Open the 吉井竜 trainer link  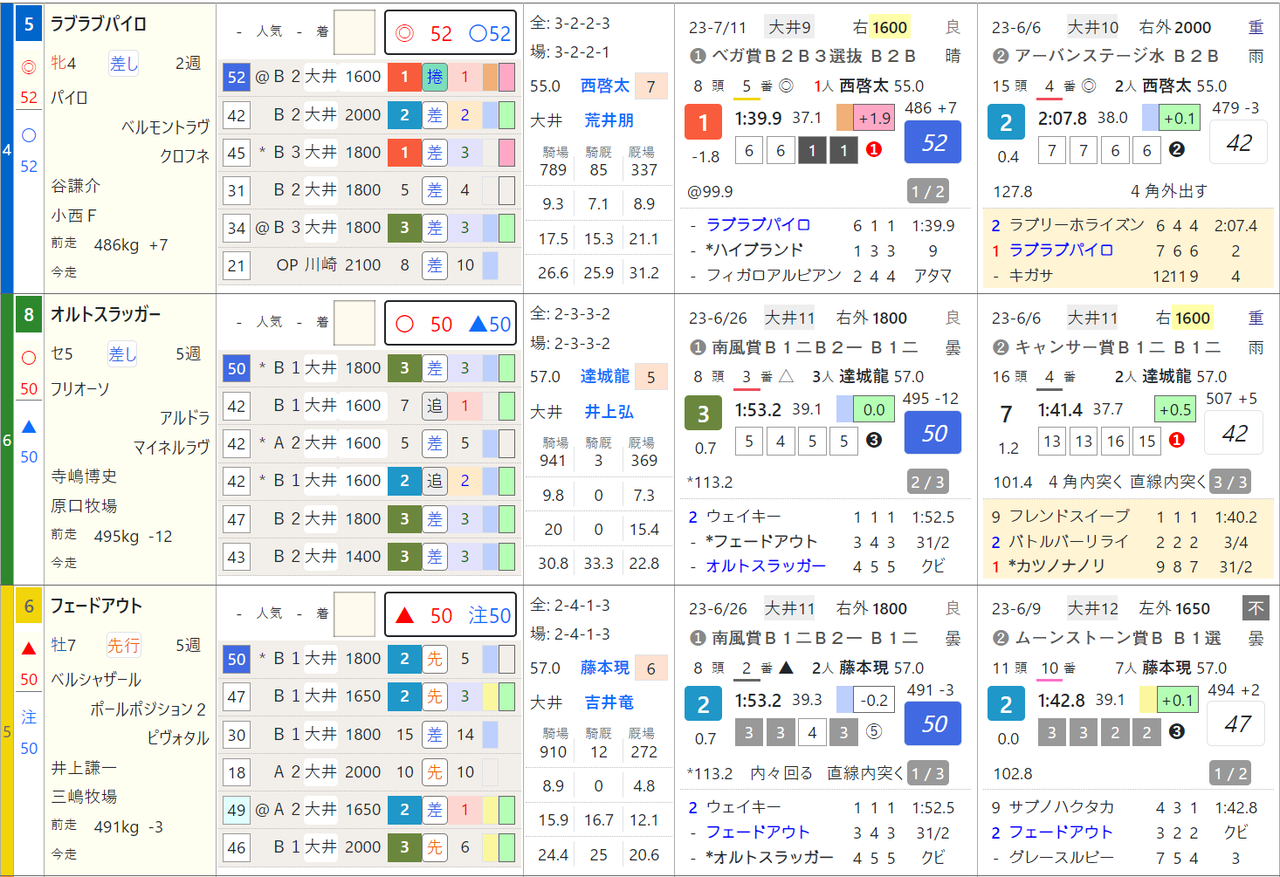coord(609,703)
